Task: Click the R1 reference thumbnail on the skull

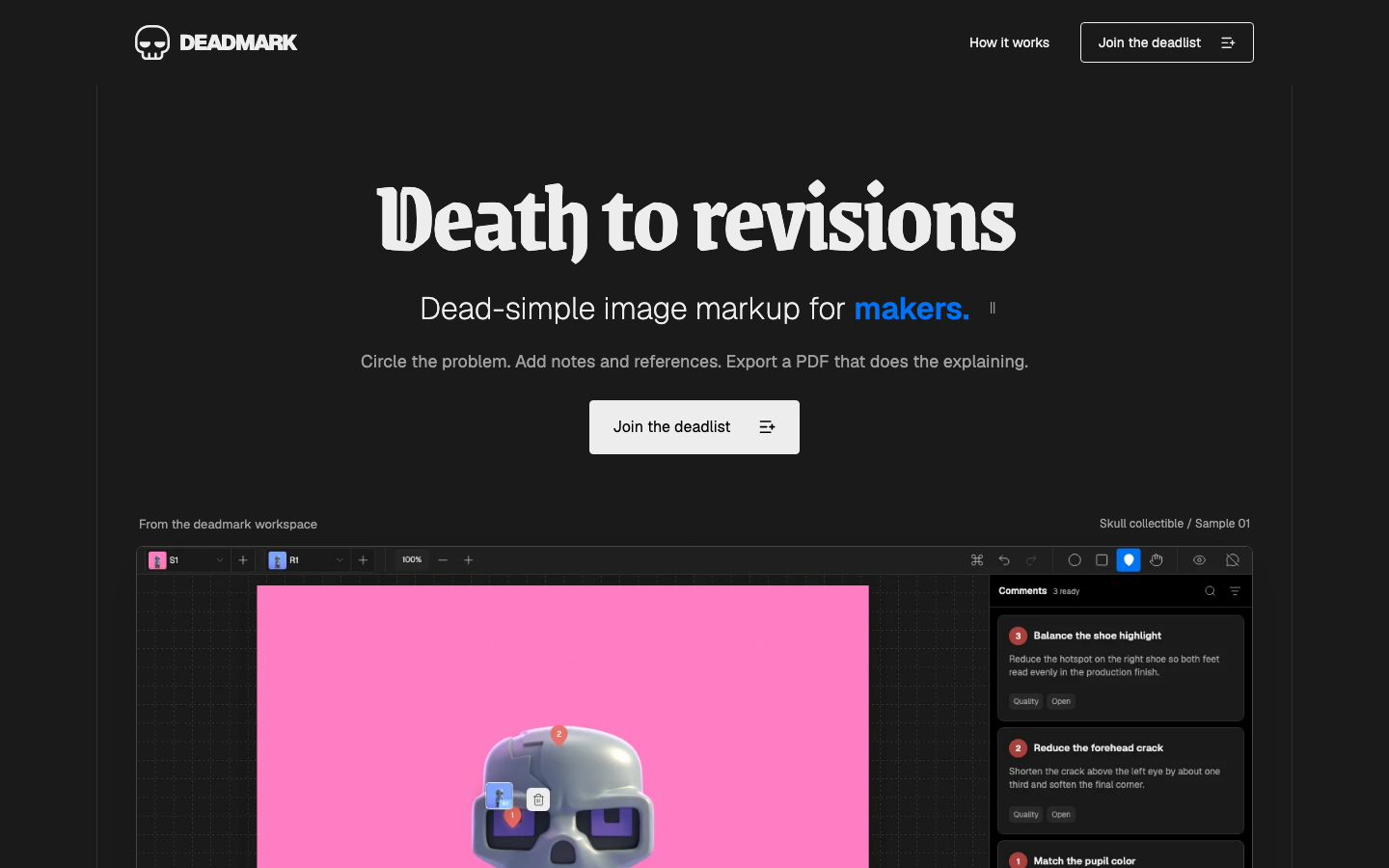Action: point(499,796)
